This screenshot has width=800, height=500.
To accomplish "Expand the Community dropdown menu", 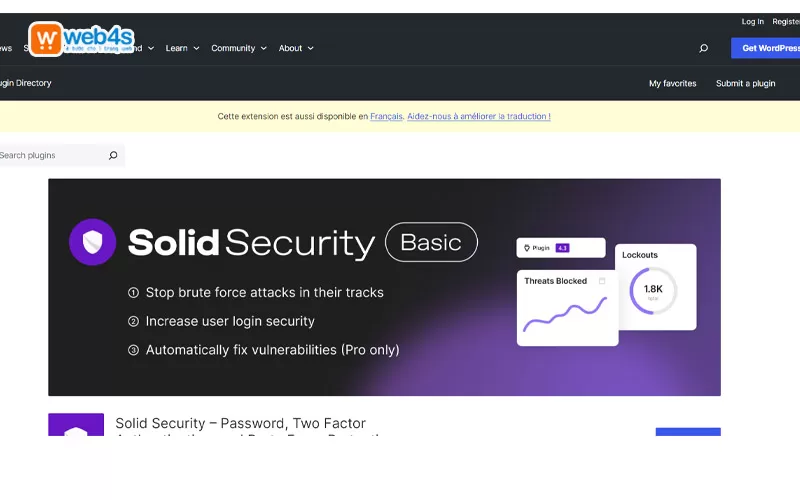I will [238, 48].
